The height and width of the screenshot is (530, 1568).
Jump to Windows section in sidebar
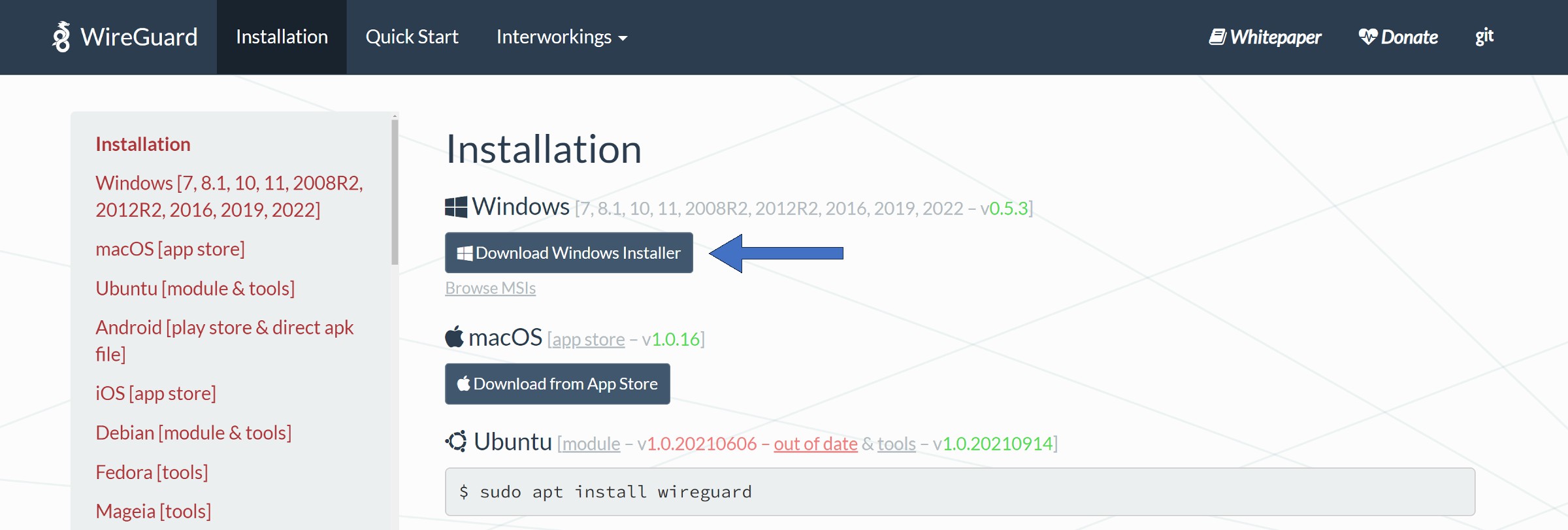pyautogui.click(x=229, y=196)
